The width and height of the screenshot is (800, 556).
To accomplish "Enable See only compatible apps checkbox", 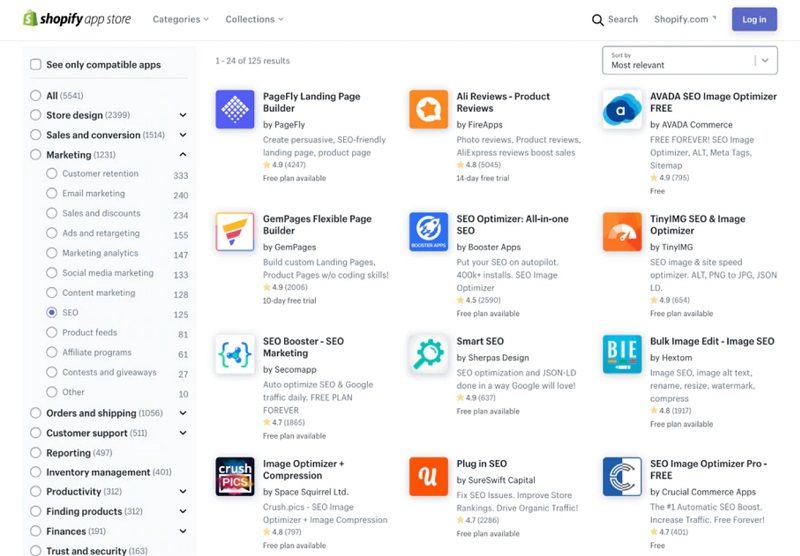I will (36, 64).
